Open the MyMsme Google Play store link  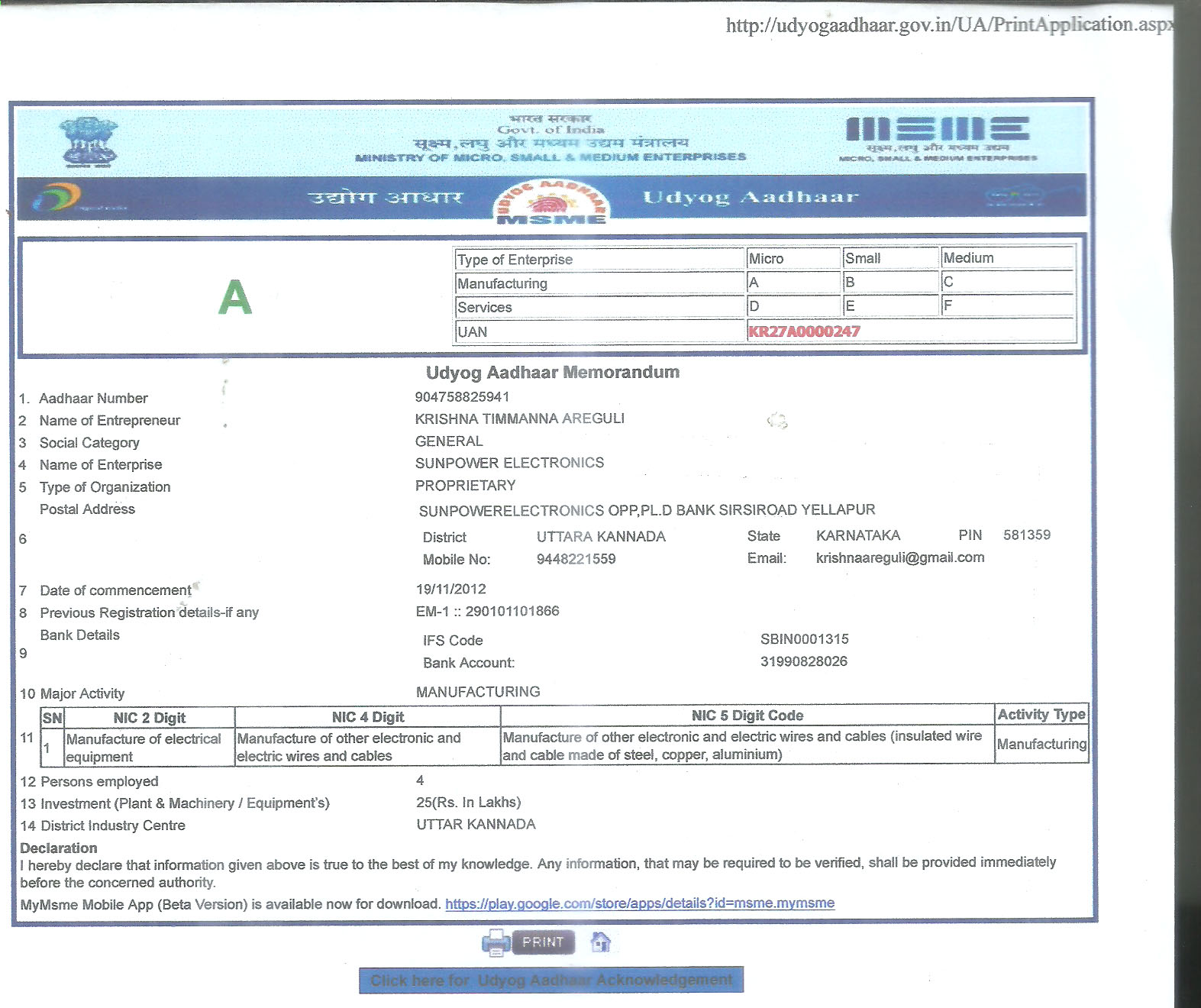[640, 903]
